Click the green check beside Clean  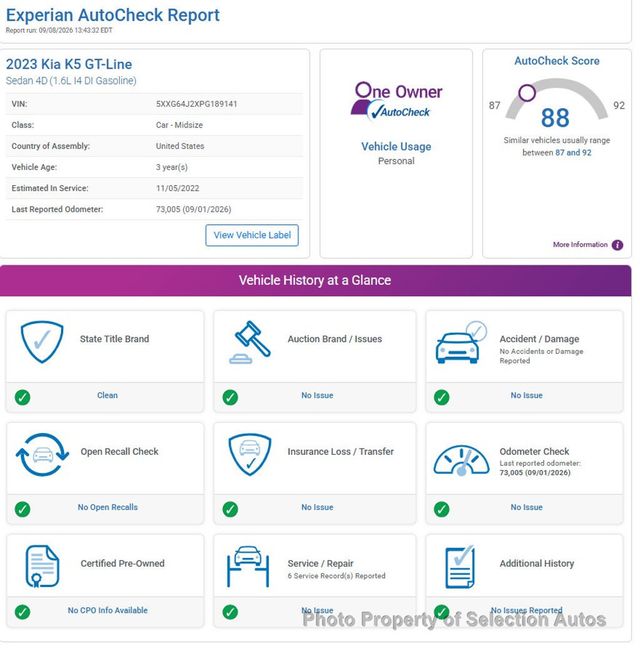point(22,397)
